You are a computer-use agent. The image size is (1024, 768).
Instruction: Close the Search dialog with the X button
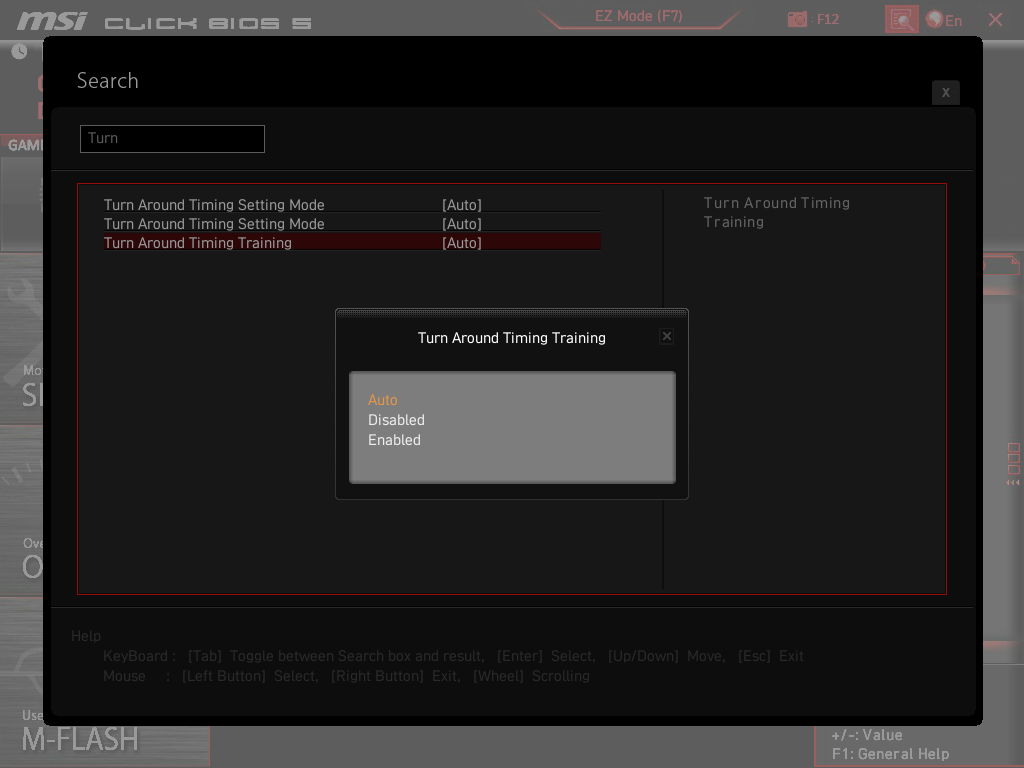[945, 93]
